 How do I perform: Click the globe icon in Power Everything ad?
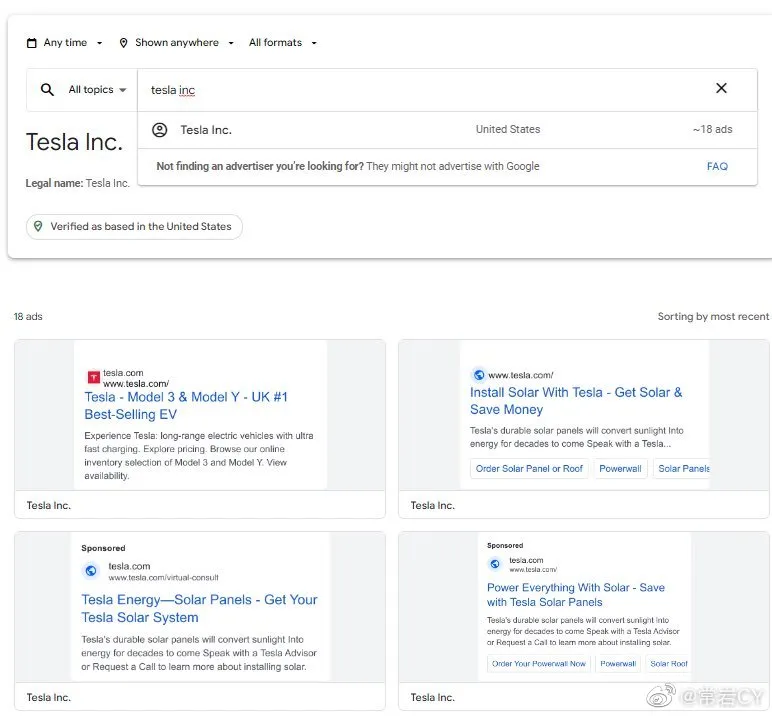click(494, 564)
